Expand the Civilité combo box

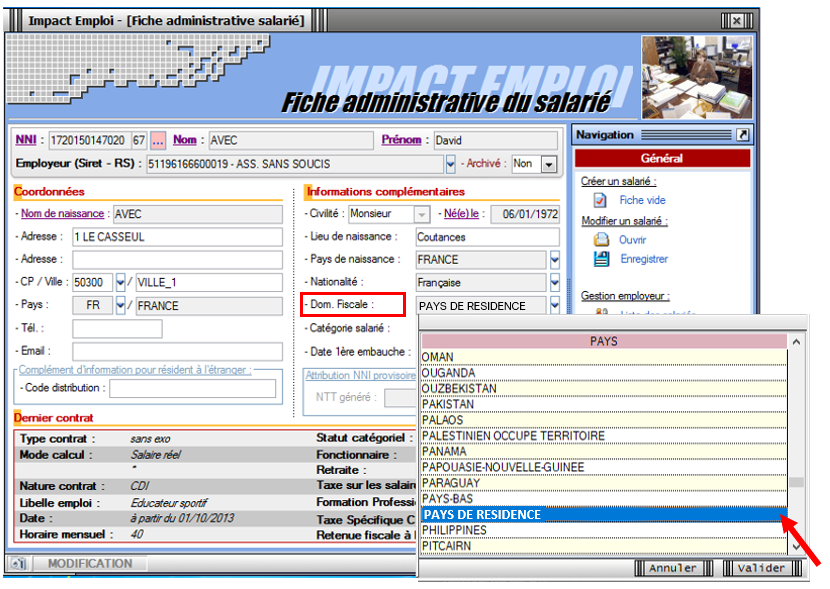point(421,214)
